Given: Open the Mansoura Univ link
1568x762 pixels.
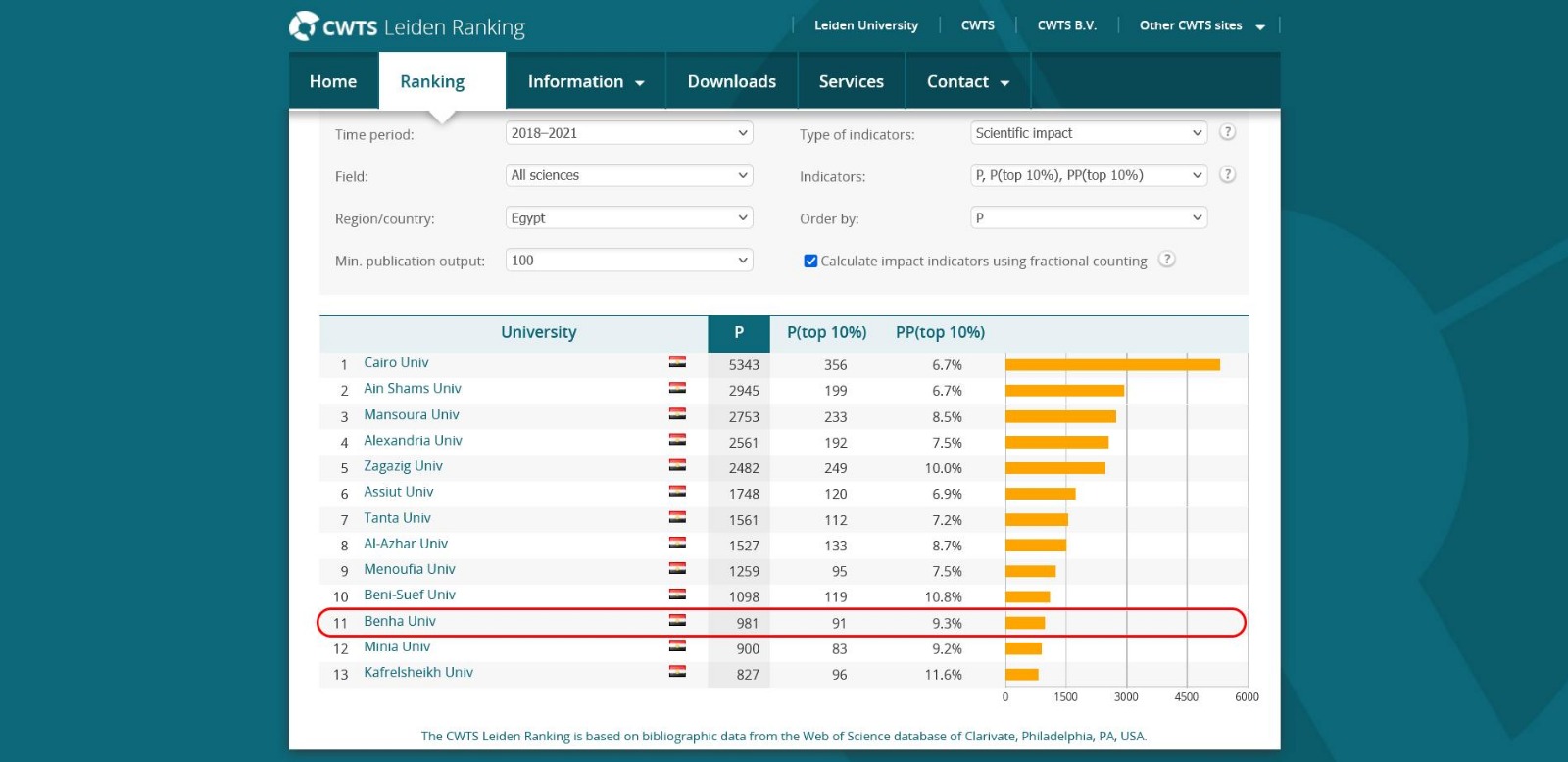Looking at the screenshot, I should point(411,415).
